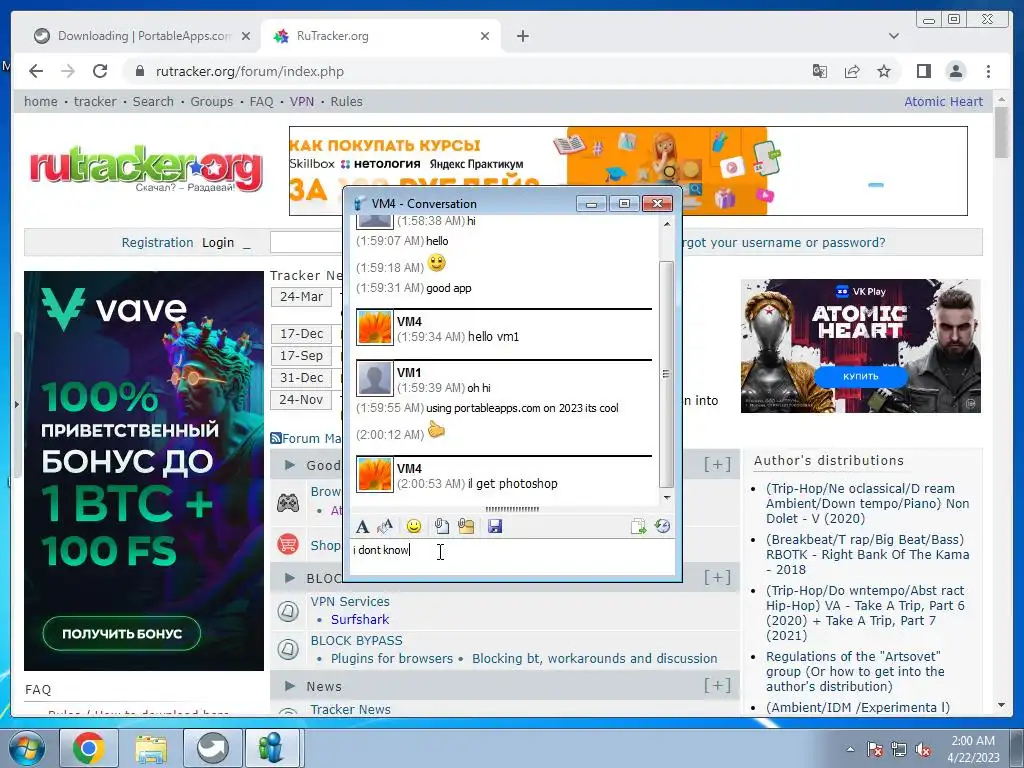Save the conversation with floppy disk icon

[x=495, y=526]
